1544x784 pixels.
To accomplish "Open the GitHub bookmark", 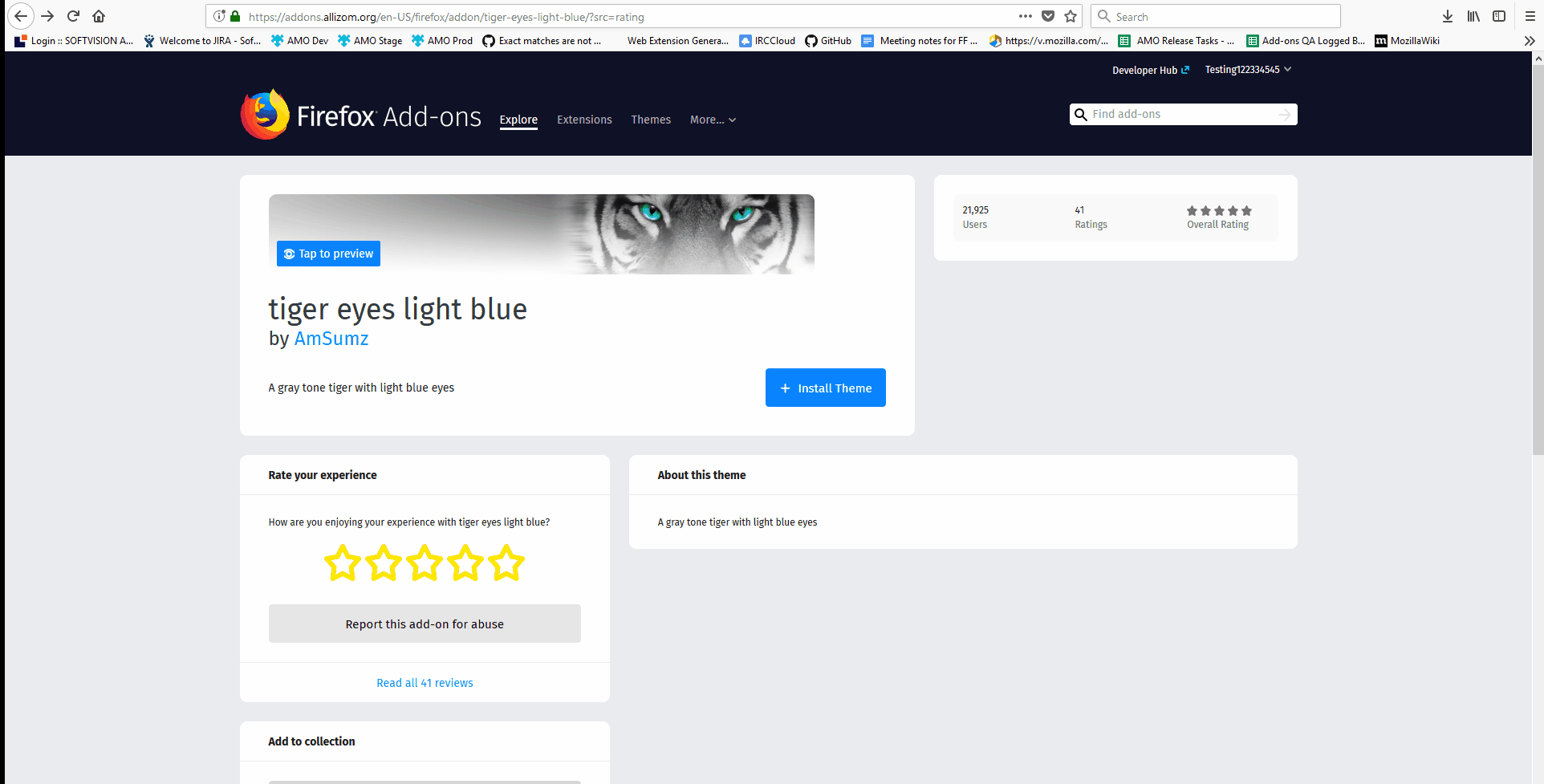I will [x=828, y=41].
